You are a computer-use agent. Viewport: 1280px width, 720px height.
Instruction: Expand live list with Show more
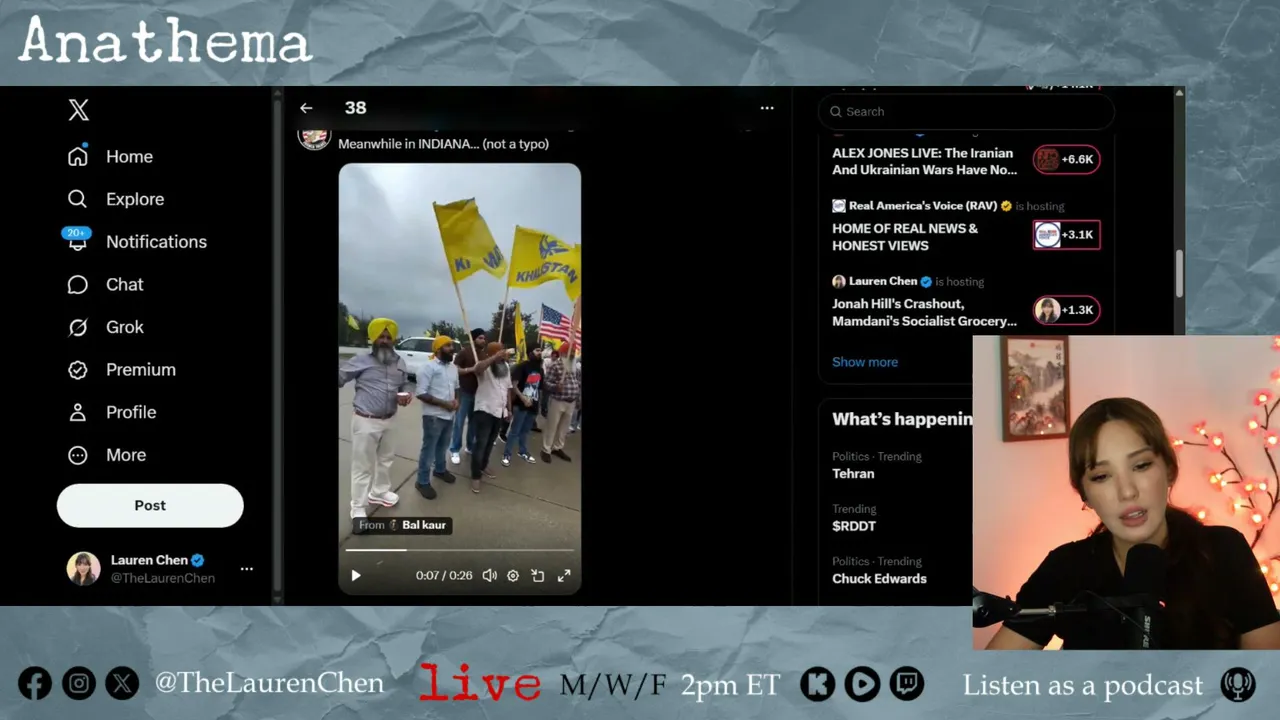click(865, 362)
